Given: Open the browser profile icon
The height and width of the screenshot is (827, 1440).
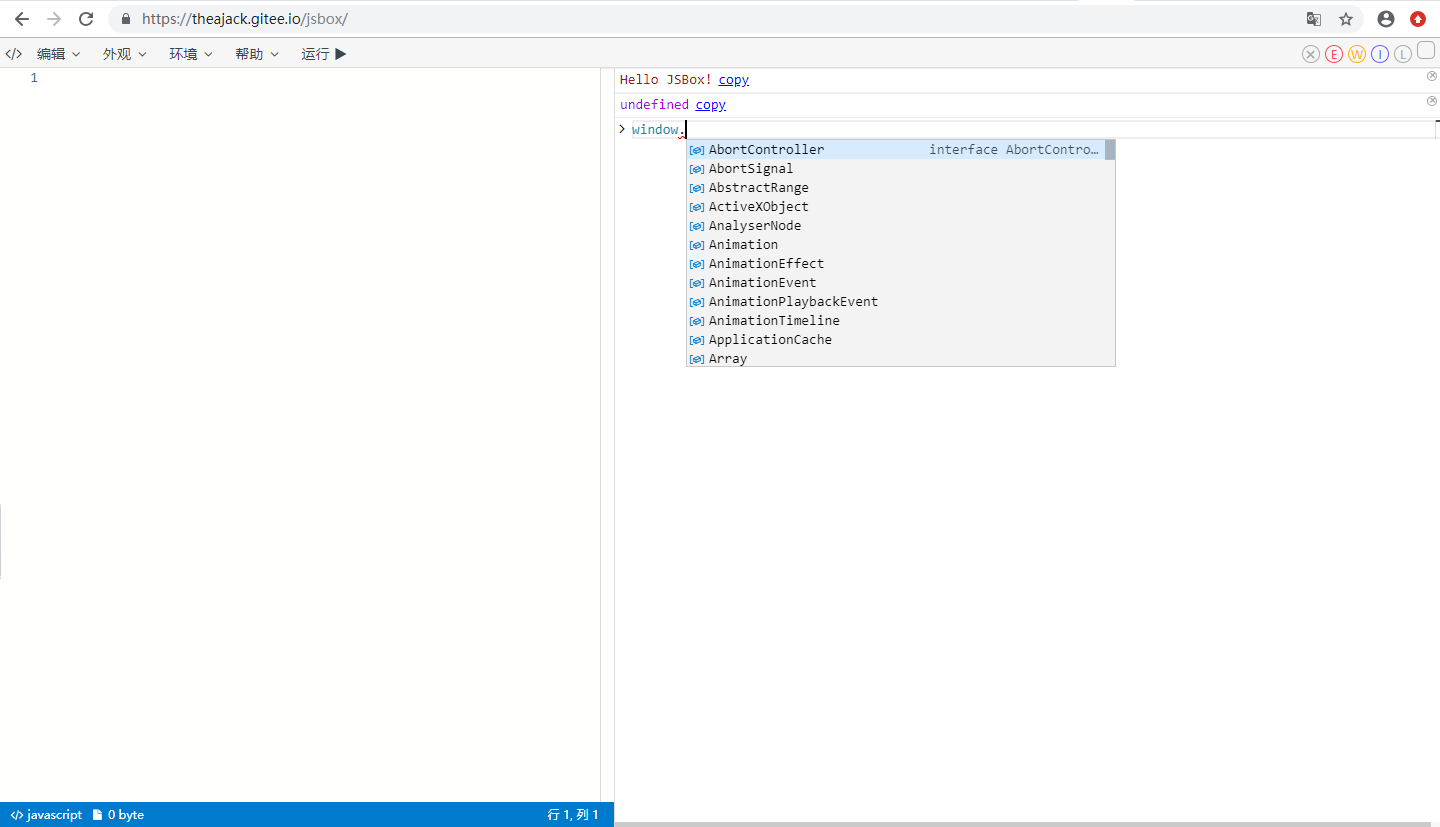Looking at the screenshot, I should tap(1386, 19).
